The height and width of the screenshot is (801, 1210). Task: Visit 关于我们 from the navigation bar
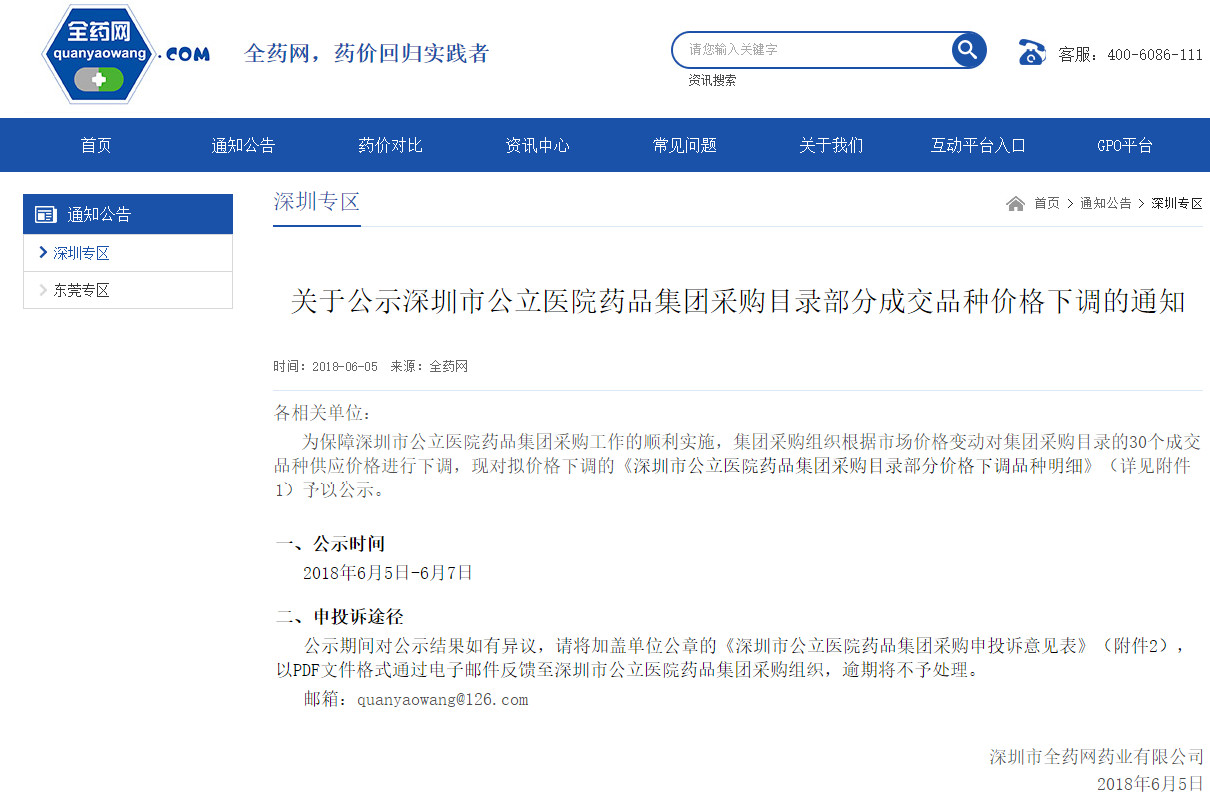(831, 146)
